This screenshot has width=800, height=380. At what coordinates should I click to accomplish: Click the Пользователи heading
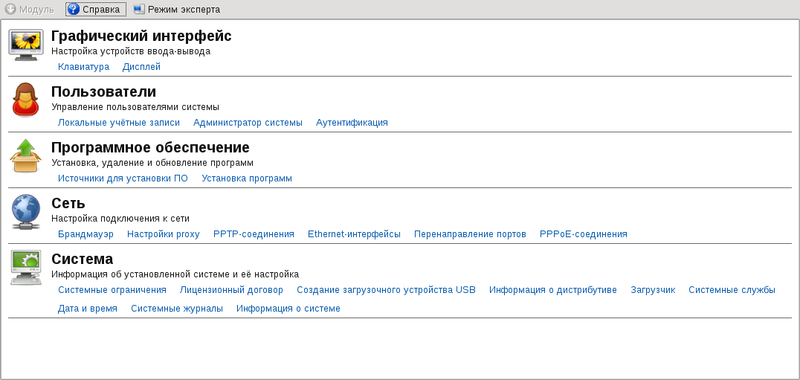click(x=104, y=92)
